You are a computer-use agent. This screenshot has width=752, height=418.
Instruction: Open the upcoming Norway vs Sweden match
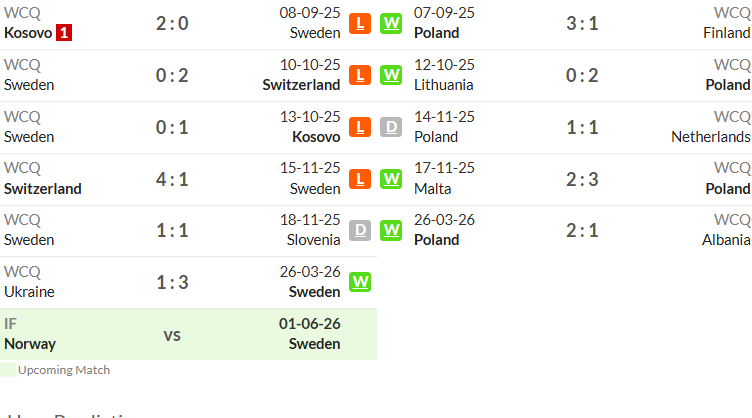(188, 334)
